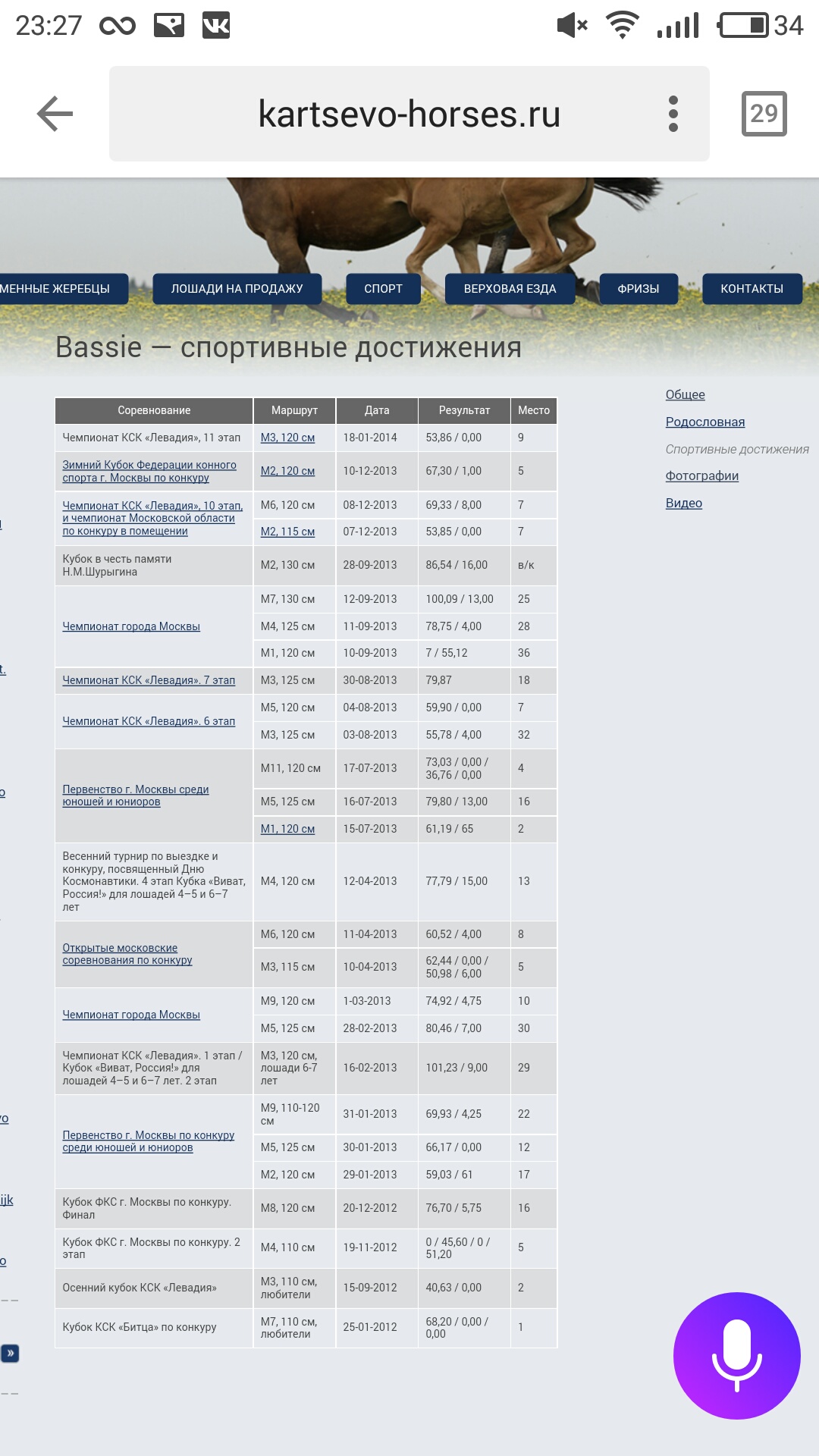This screenshot has width=819, height=1456.
Task: Open the ВЕРХОВАЯ ЕЗДА menu item
Action: pyautogui.click(x=510, y=289)
